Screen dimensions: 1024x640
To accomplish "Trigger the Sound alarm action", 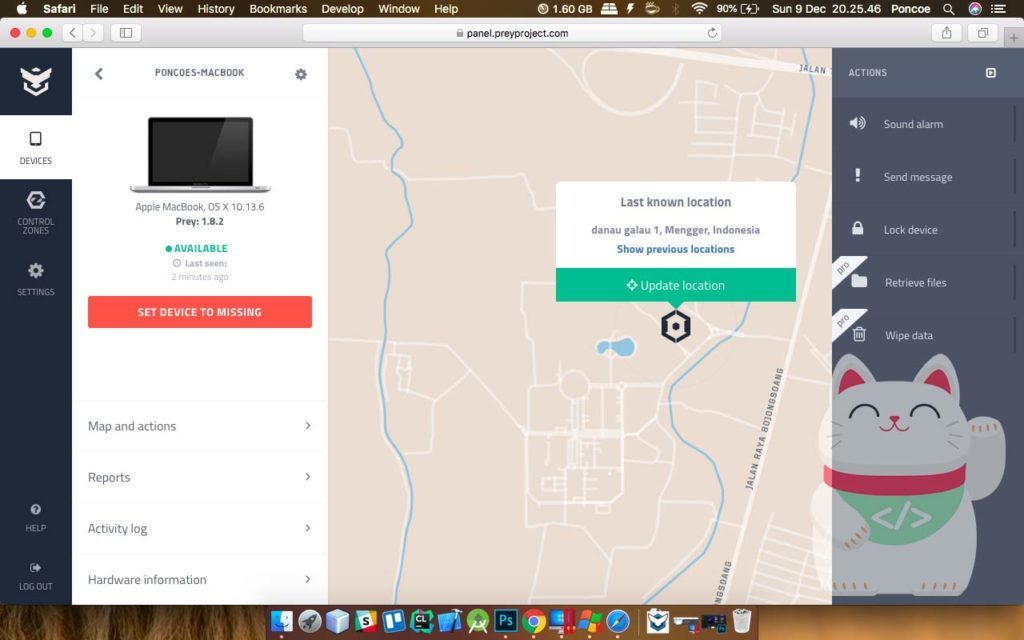I will click(923, 124).
